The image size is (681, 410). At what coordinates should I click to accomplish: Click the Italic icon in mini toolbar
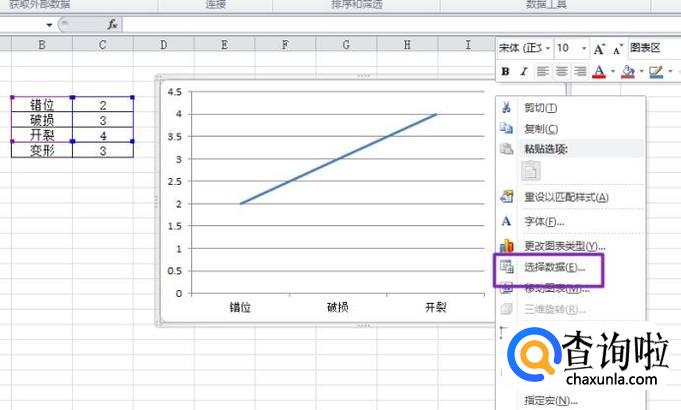point(524,71)
